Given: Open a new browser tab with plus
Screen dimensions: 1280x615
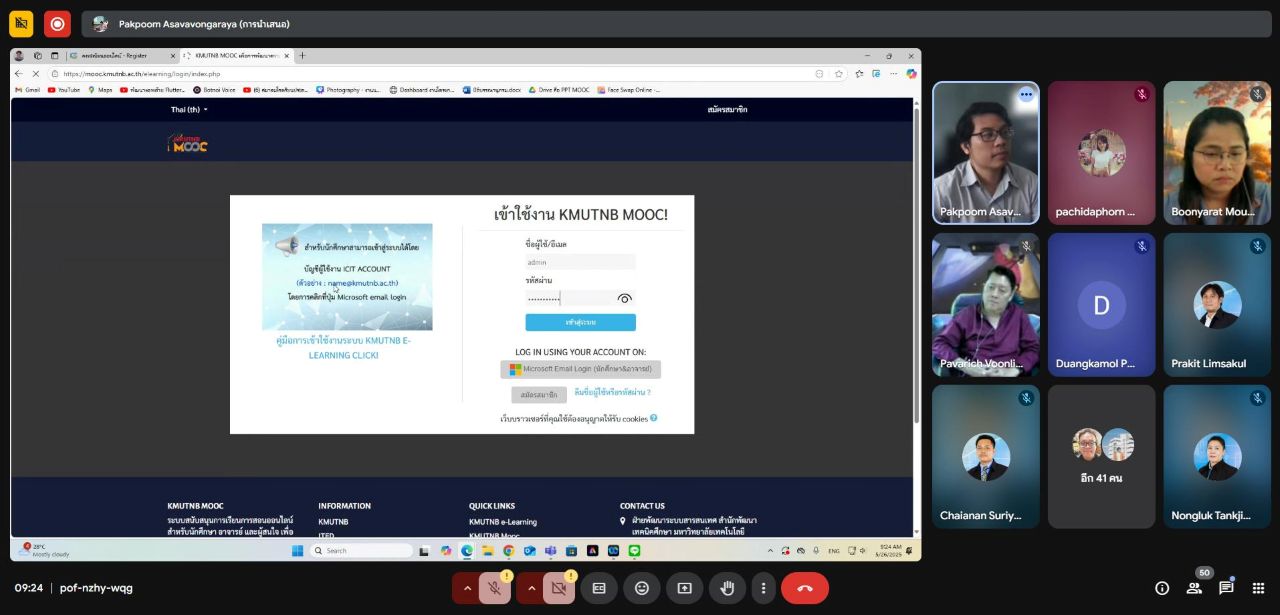Looking at the screenshot, I should (x=303, y=56).
